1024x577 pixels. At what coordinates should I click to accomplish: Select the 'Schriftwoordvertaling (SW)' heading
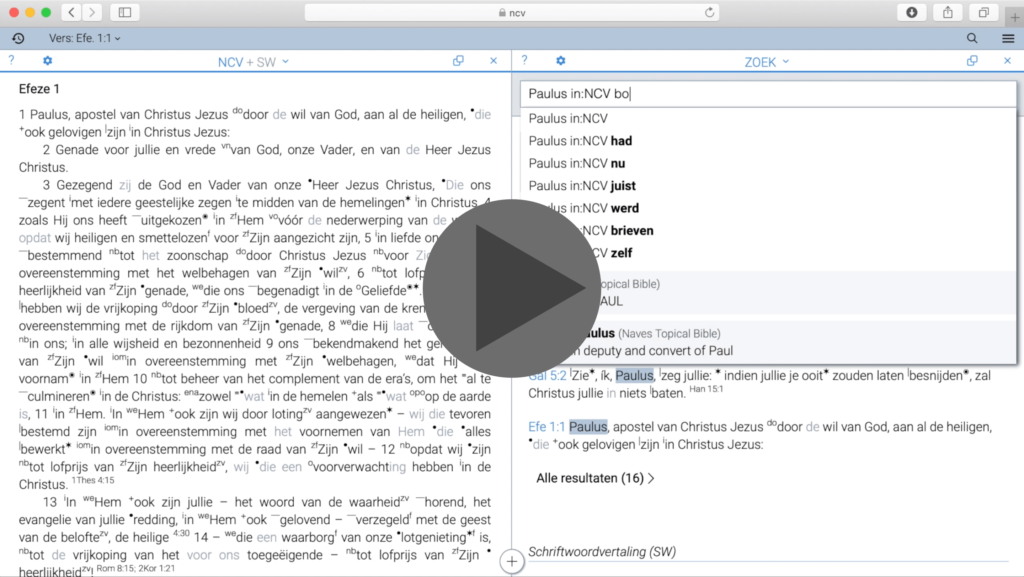[x=602, y=552]
